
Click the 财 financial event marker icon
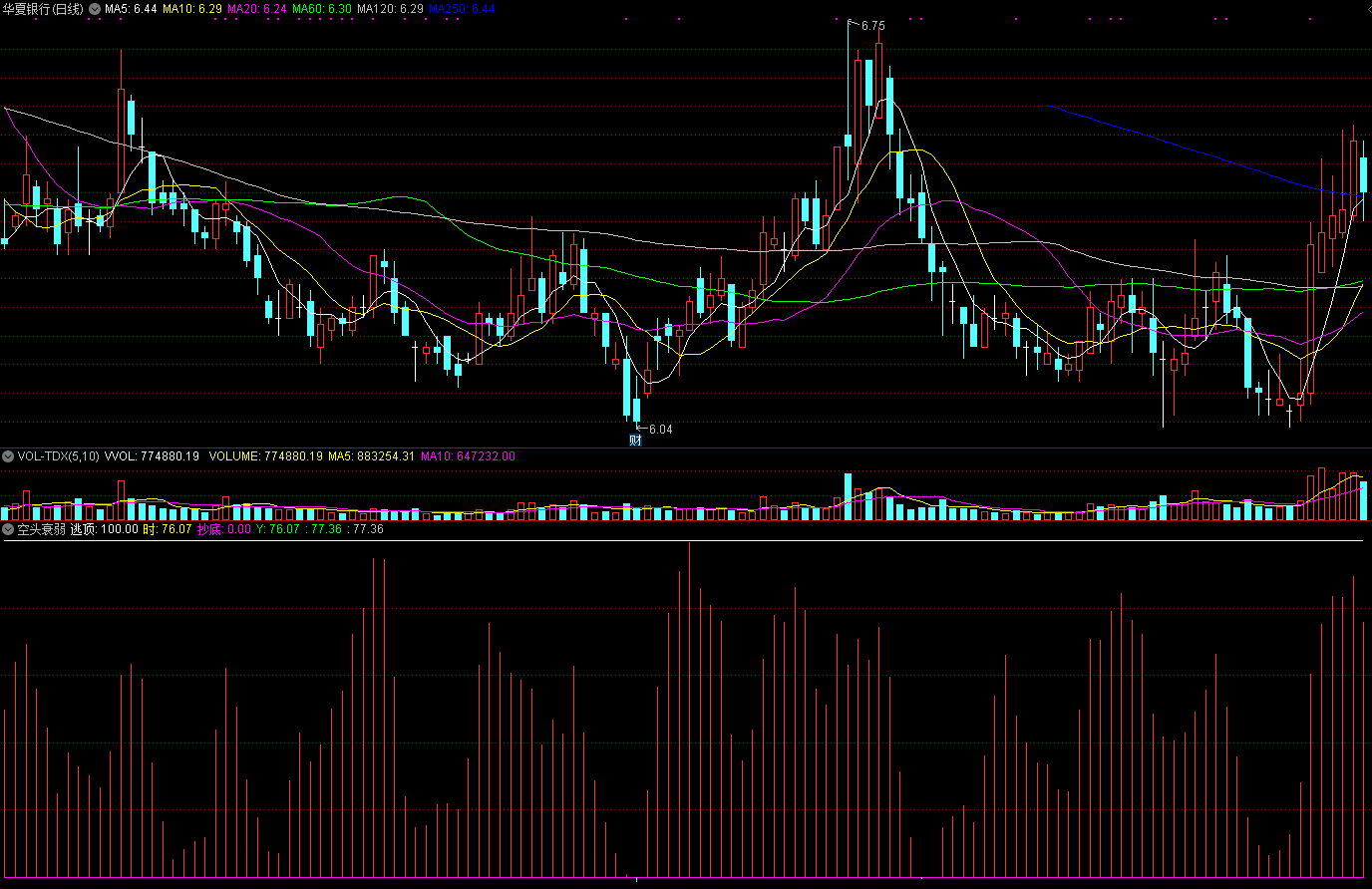[635, 441]
